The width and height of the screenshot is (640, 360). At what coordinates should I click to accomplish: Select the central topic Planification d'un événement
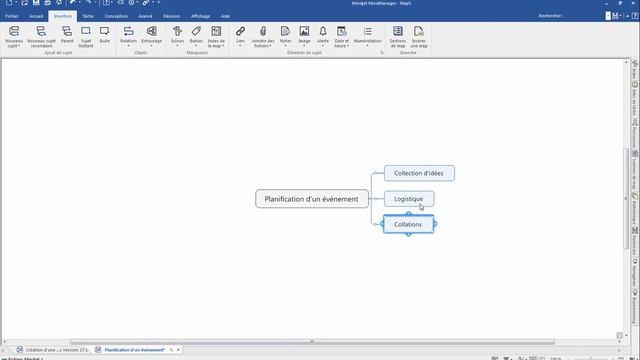pyautogui.click(x=312, y=199)
